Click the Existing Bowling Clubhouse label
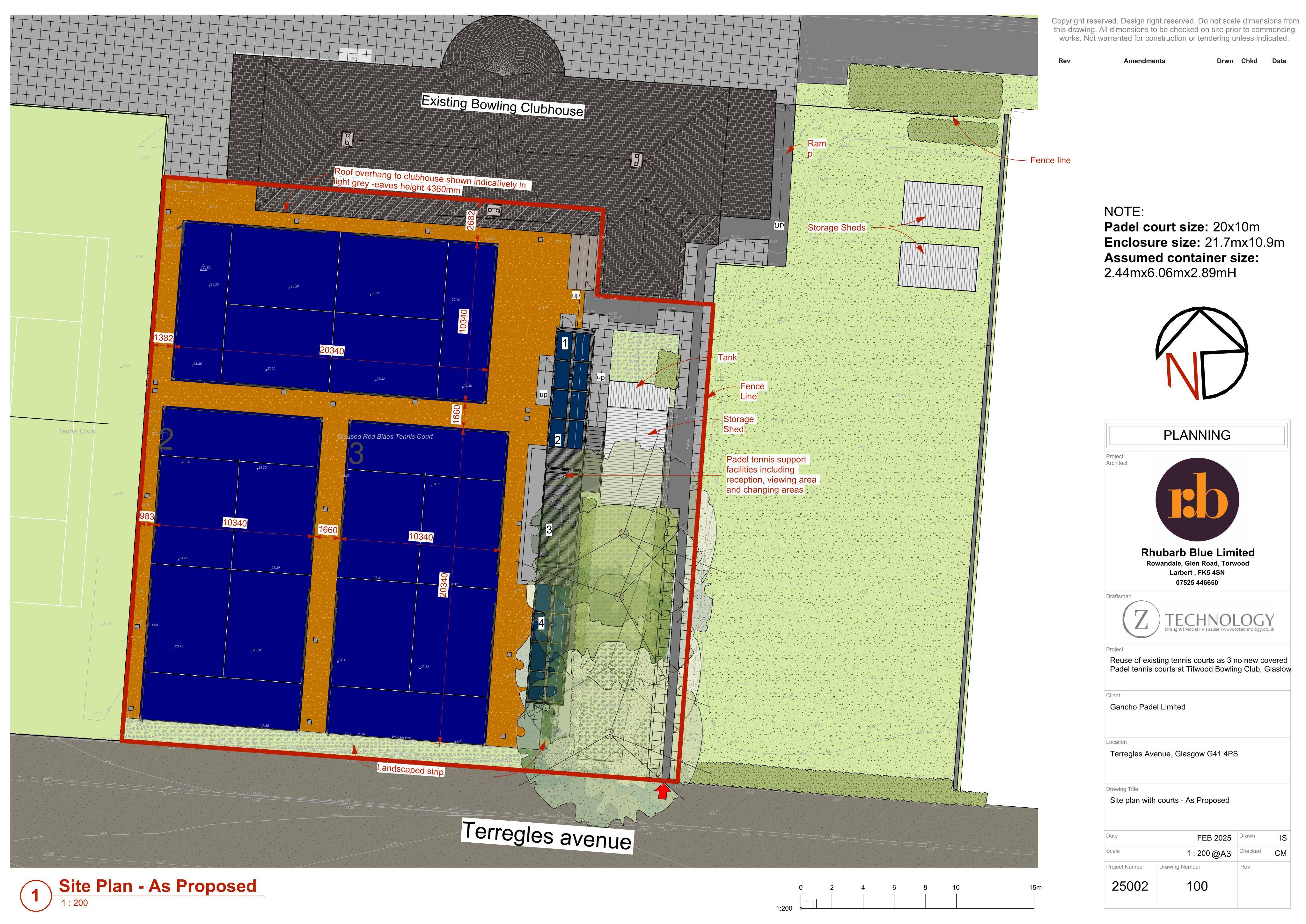Screen dimensions: 1306x924 point(502,106)
